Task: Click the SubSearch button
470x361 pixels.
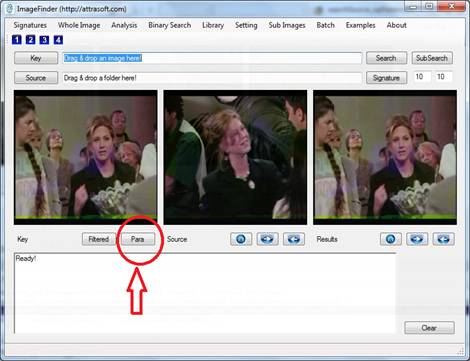Action: coord(432,58)
